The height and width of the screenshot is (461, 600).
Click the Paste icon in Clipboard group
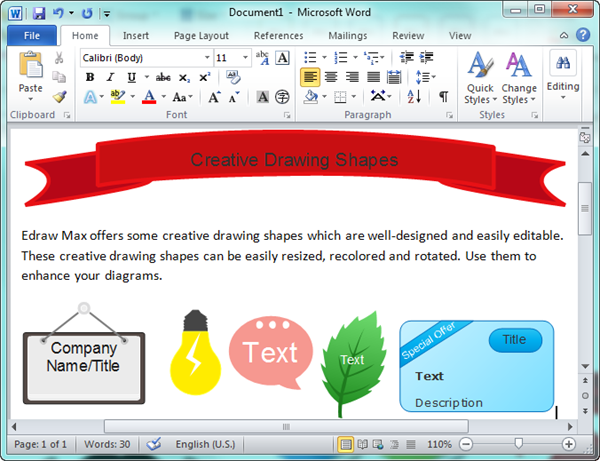(x=31, y=70)
